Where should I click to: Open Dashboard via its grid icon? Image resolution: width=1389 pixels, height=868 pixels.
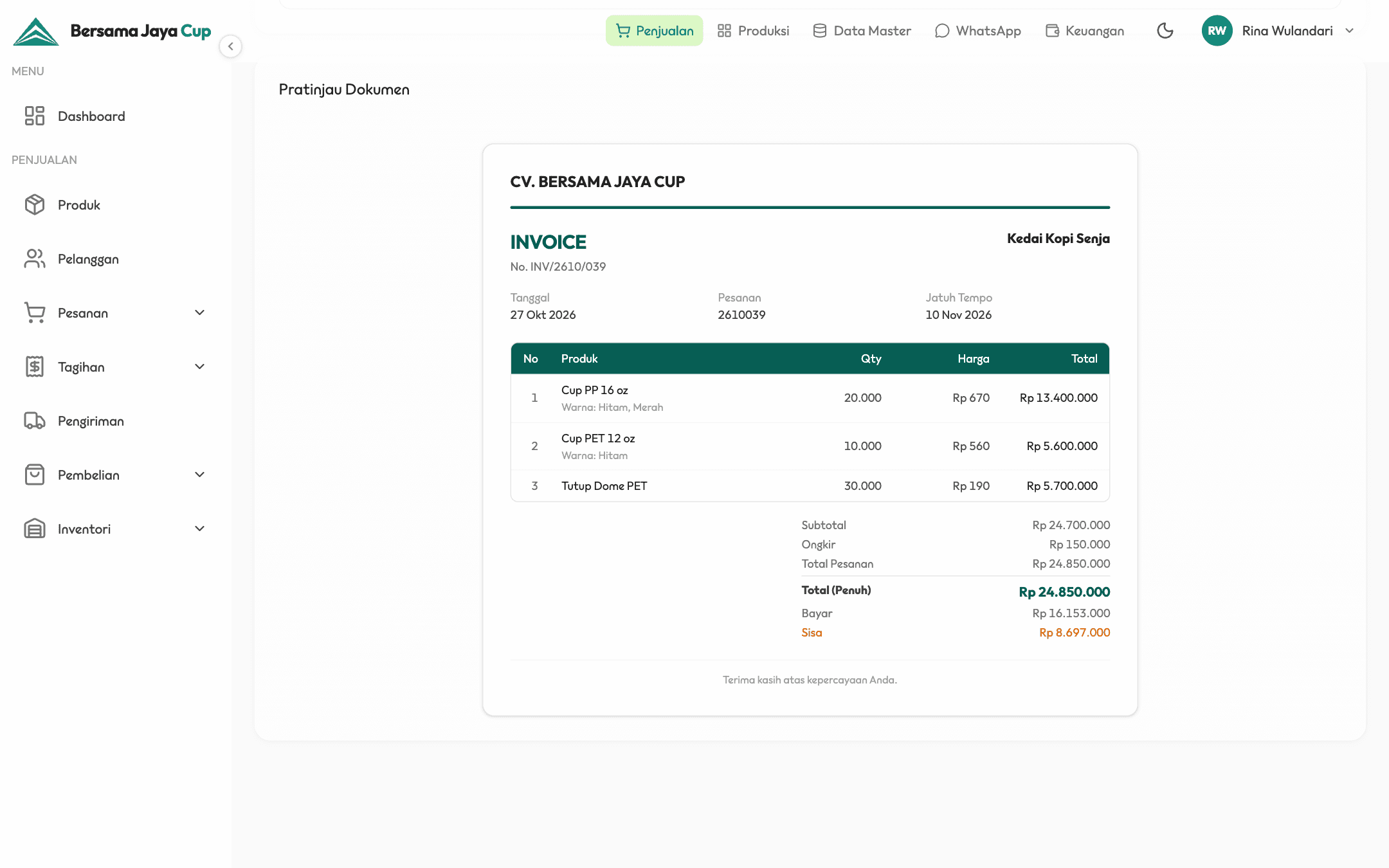click(35, 116)
